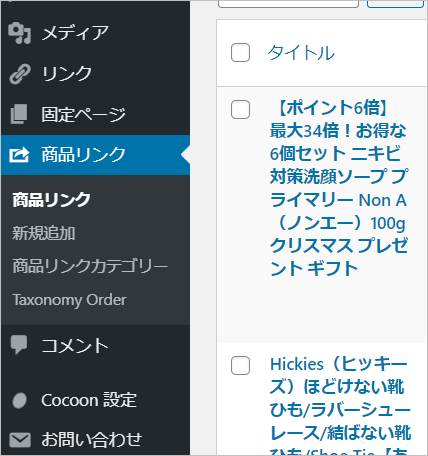
Task: Open the メディア menu label
Action: [x=75, y=33]
